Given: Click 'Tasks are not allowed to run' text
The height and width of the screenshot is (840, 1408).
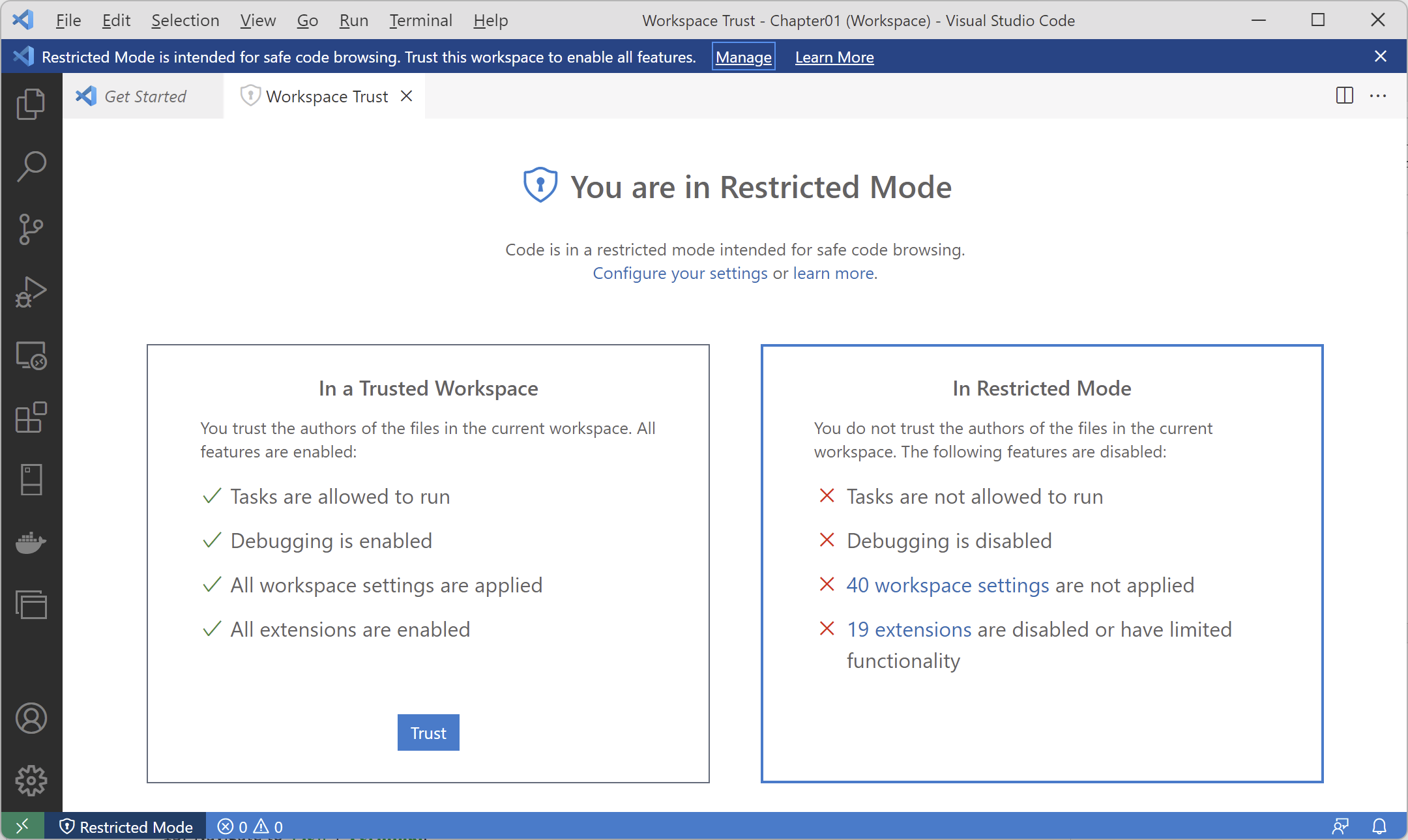Looking at the screenshot, I should [x=975, y=497].
